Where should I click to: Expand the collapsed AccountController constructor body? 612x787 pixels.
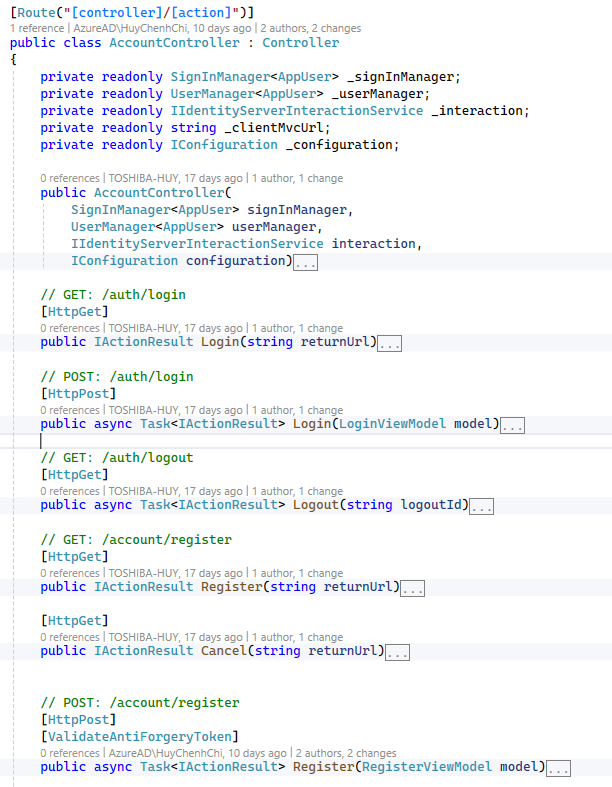306,262
